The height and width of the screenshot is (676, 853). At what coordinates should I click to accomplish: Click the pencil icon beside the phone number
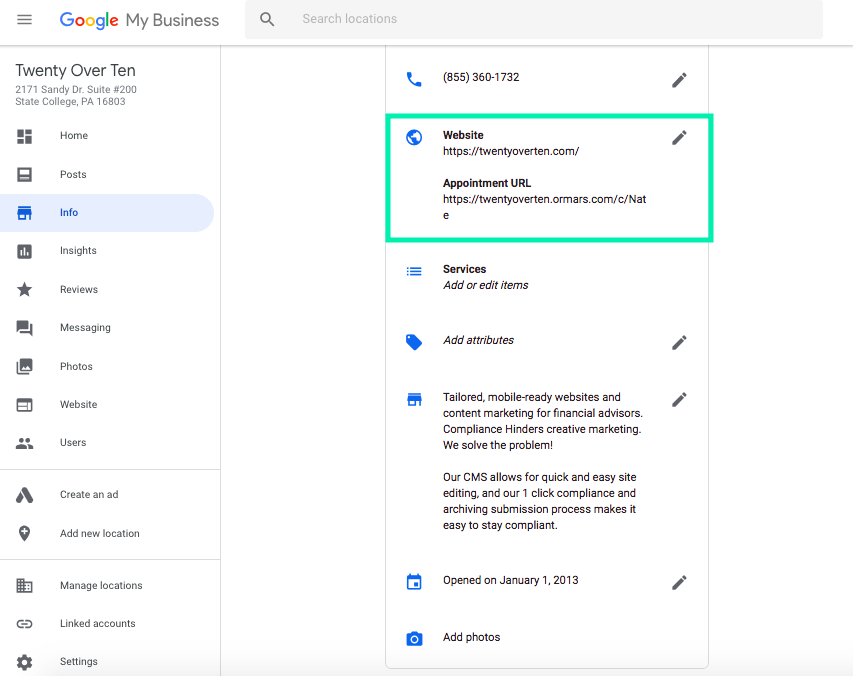[679, 80]
